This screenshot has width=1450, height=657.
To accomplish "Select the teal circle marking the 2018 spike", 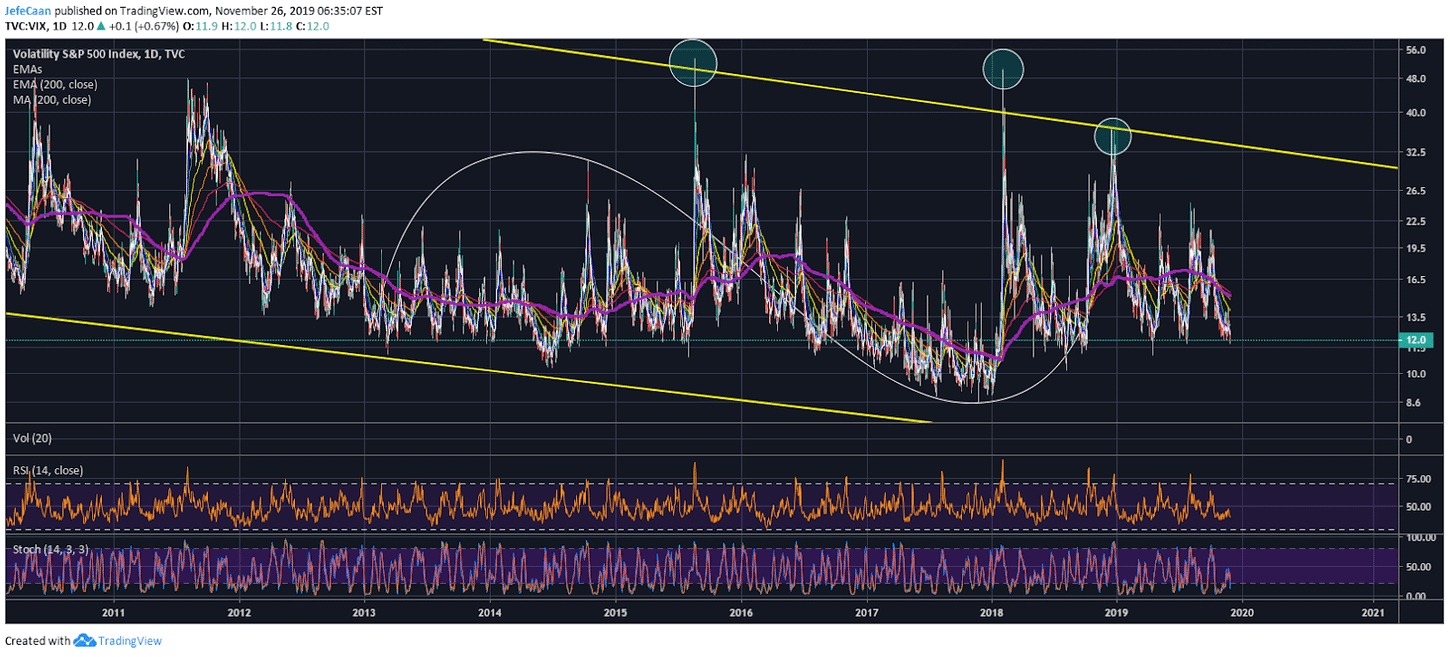I will (1003, 69).
